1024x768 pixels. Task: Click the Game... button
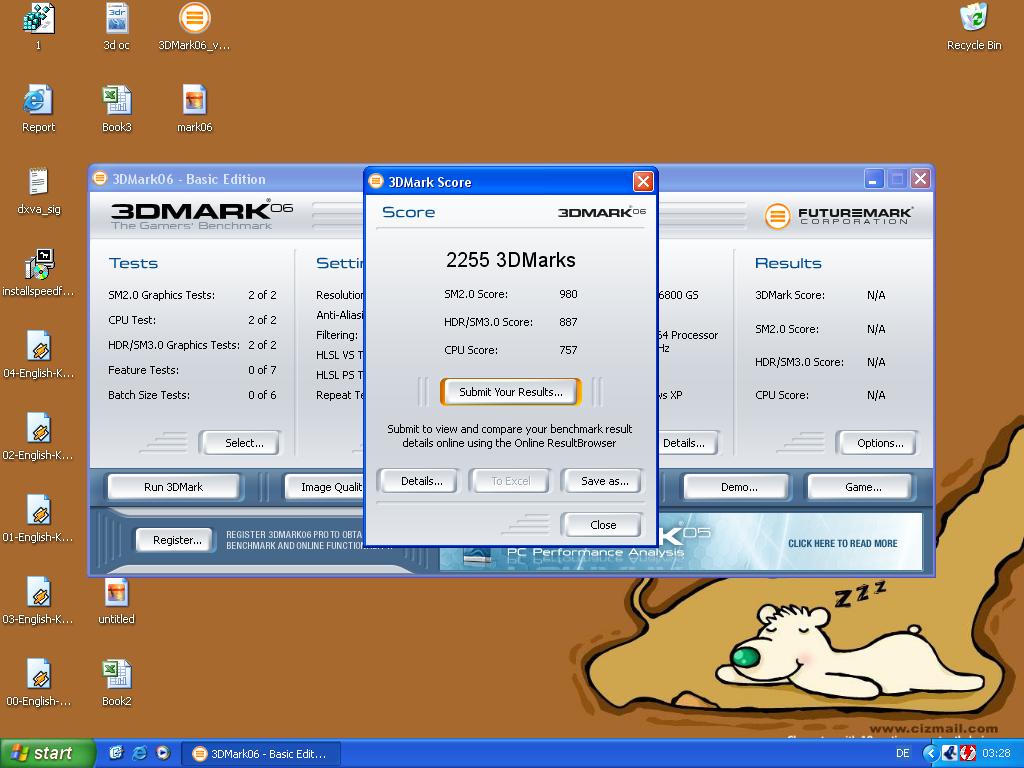pos(862,487)
